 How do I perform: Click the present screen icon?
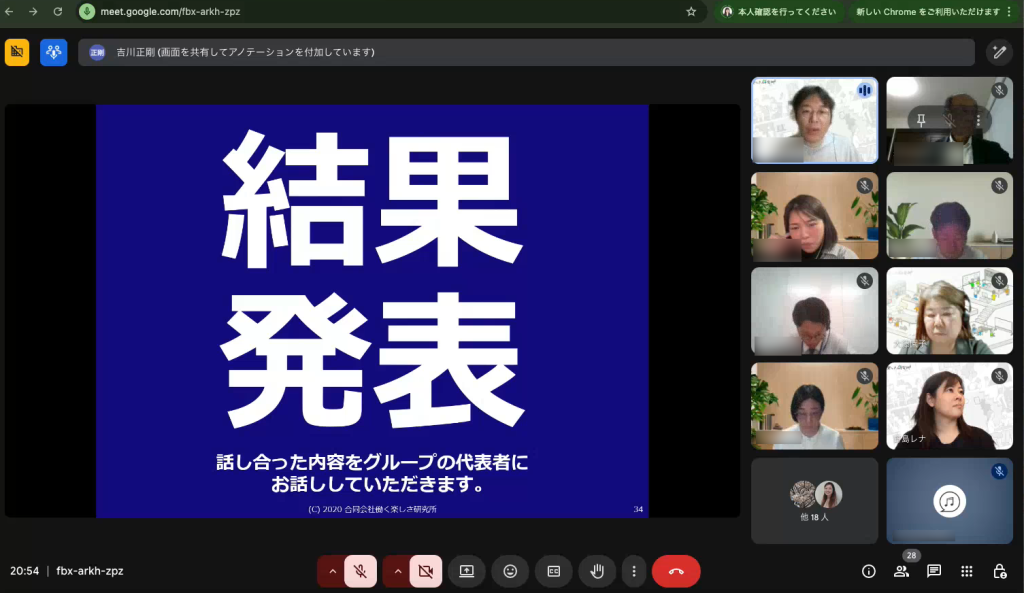[x=466, y=571]
